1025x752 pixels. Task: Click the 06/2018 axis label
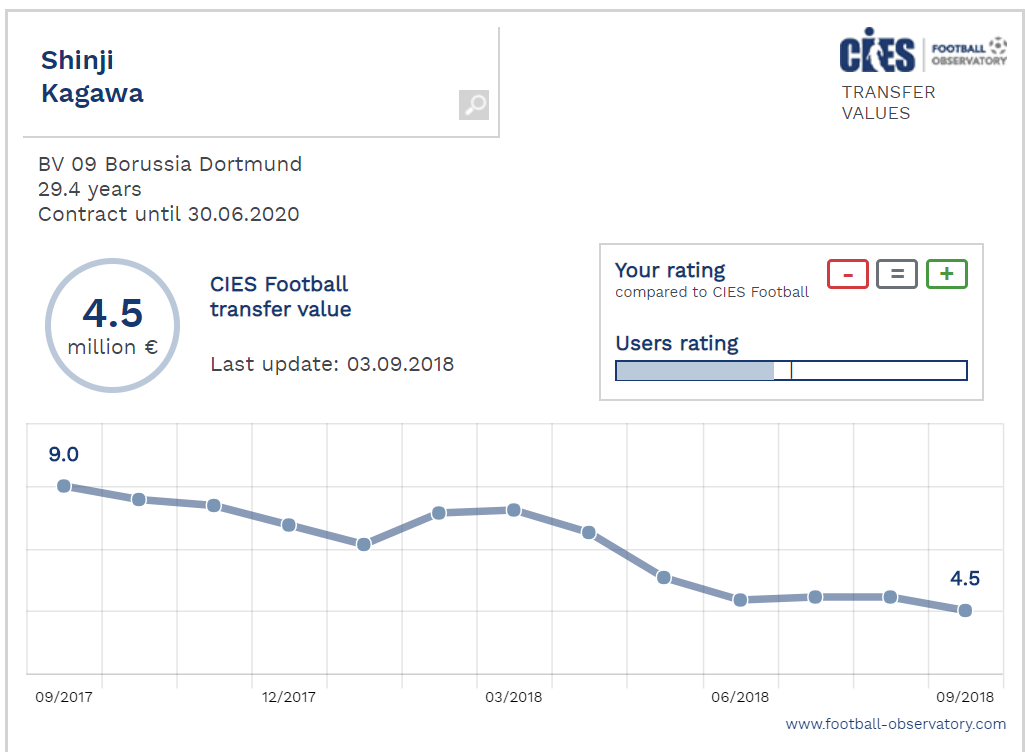(740, 697)
